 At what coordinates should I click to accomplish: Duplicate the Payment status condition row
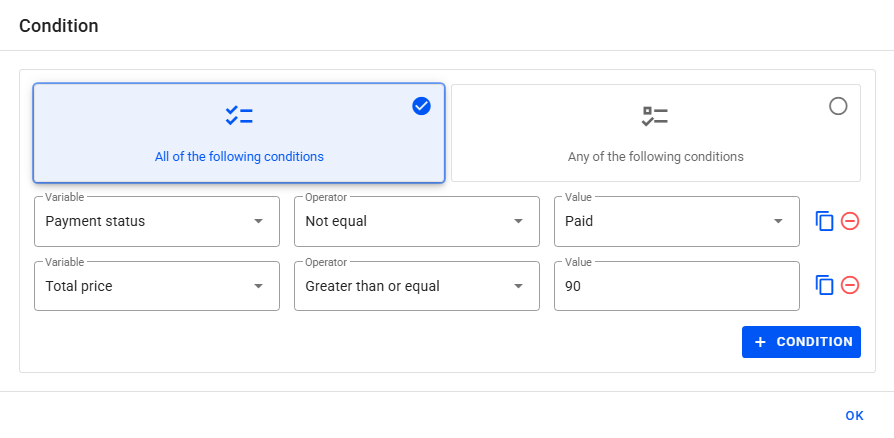coord(824,221)
